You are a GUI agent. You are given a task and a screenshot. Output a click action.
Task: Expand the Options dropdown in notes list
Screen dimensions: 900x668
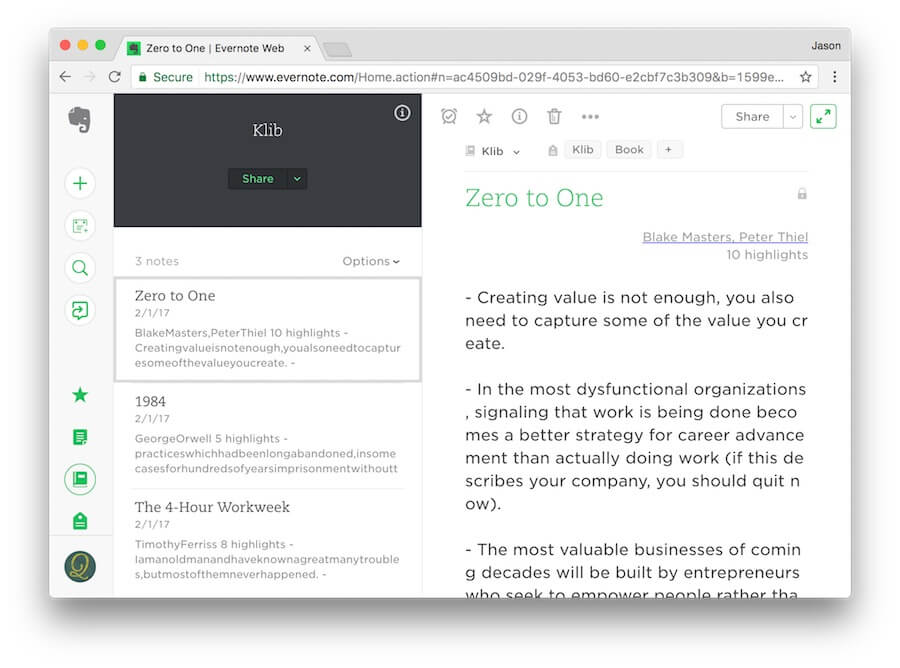click(371, 261)
